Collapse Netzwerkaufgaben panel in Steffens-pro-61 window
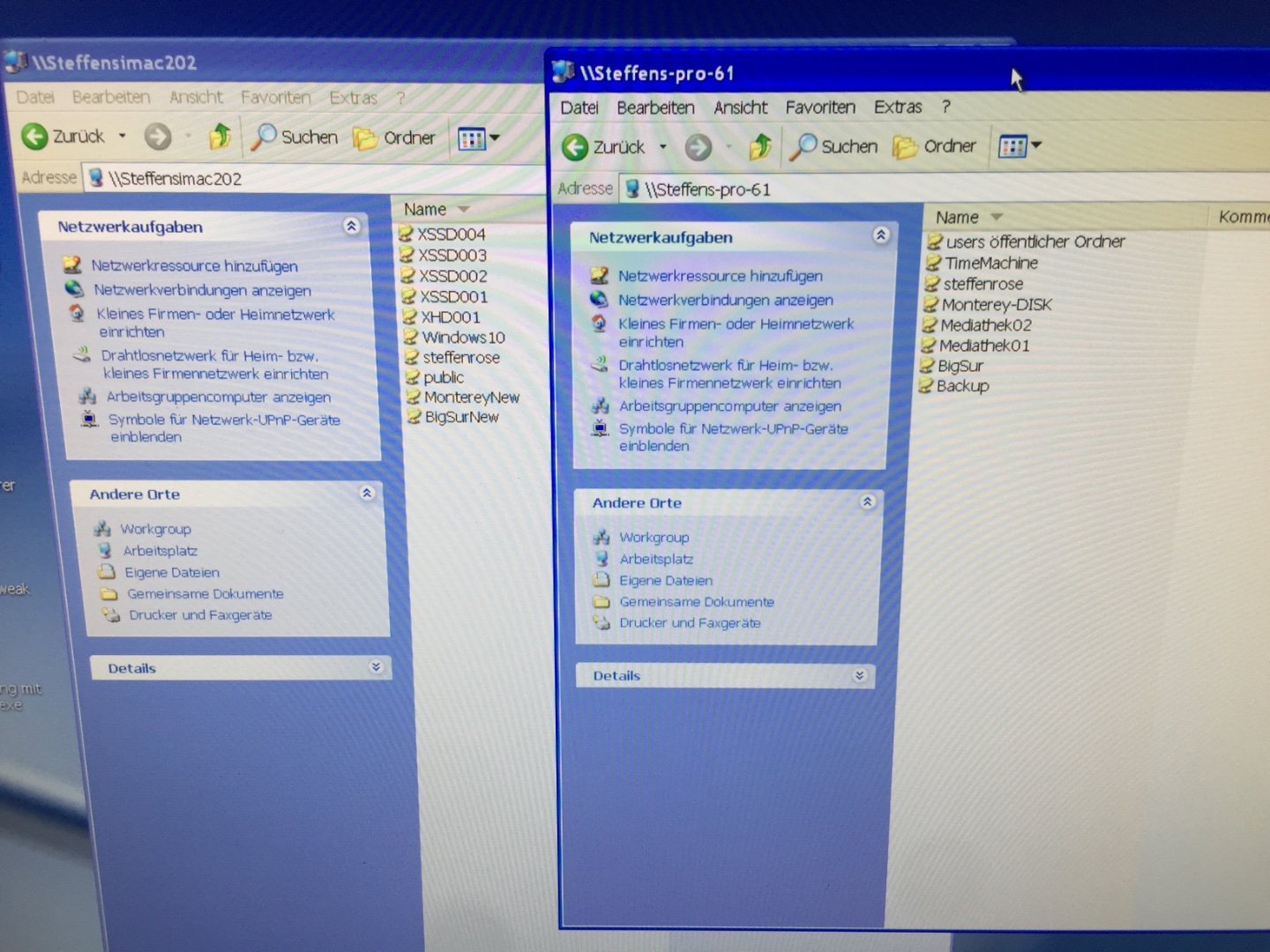The image size is (1270, 952). tap(880, 235)
